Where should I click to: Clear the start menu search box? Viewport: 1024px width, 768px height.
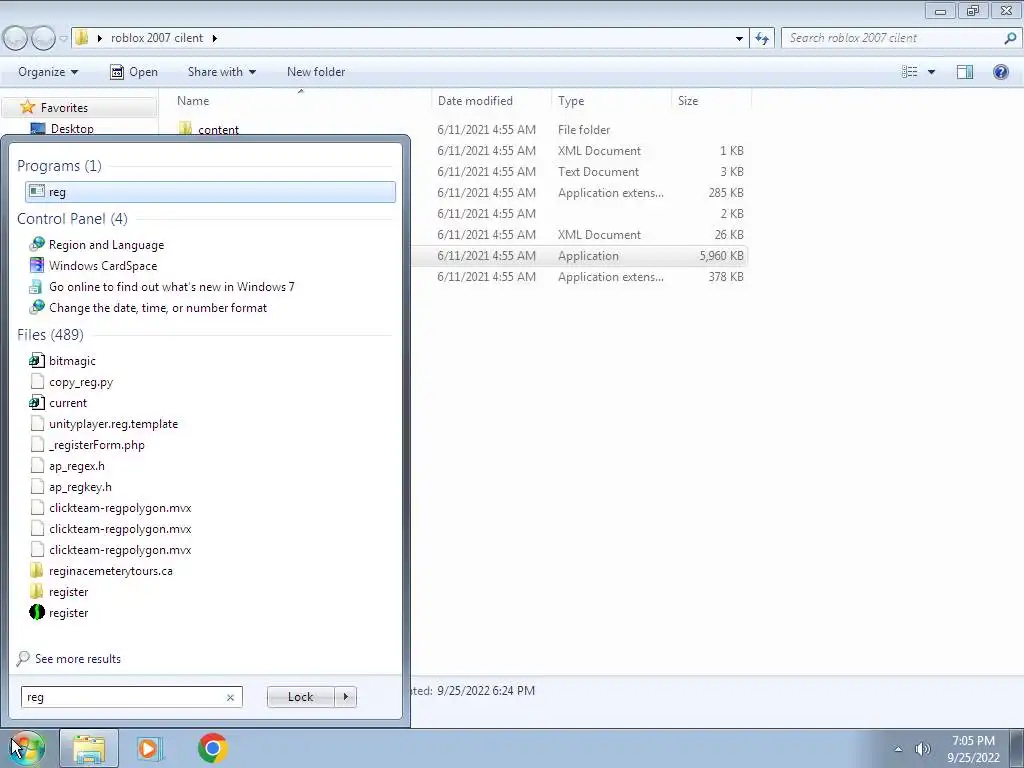(230, 697)
